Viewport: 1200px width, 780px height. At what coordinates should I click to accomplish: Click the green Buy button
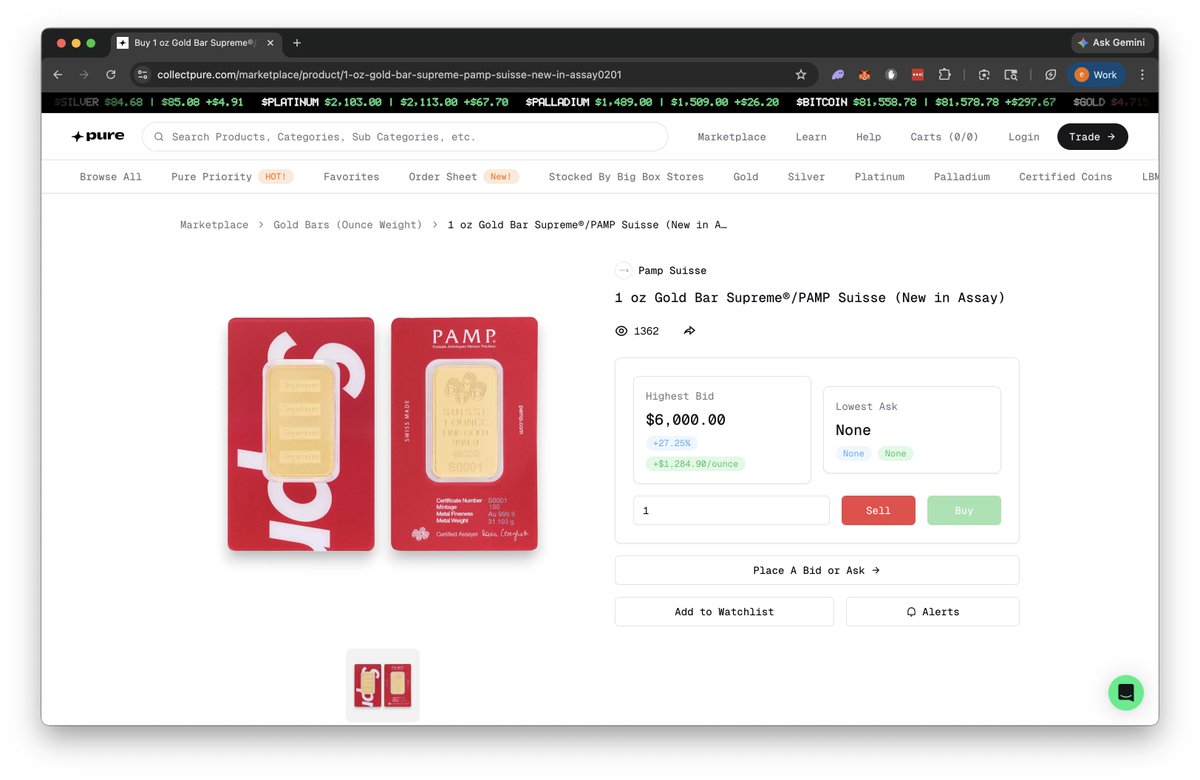964,510
